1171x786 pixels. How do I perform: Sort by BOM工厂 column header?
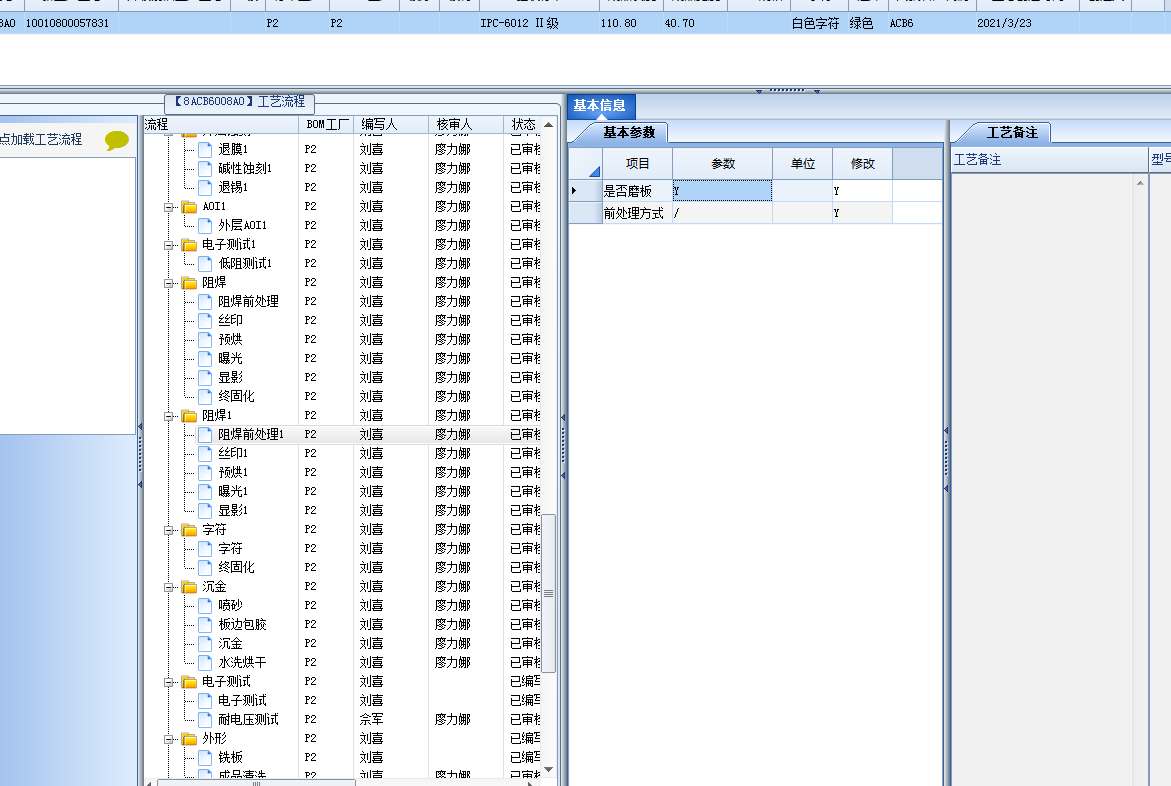tap(327, 124)
